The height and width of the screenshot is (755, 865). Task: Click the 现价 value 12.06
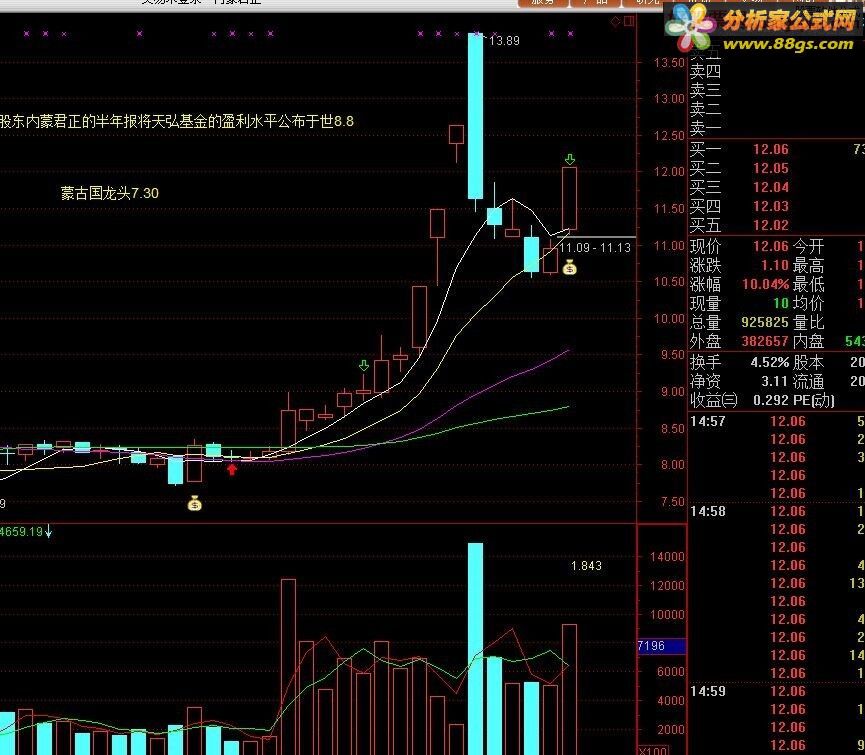(x=771, y=246)
